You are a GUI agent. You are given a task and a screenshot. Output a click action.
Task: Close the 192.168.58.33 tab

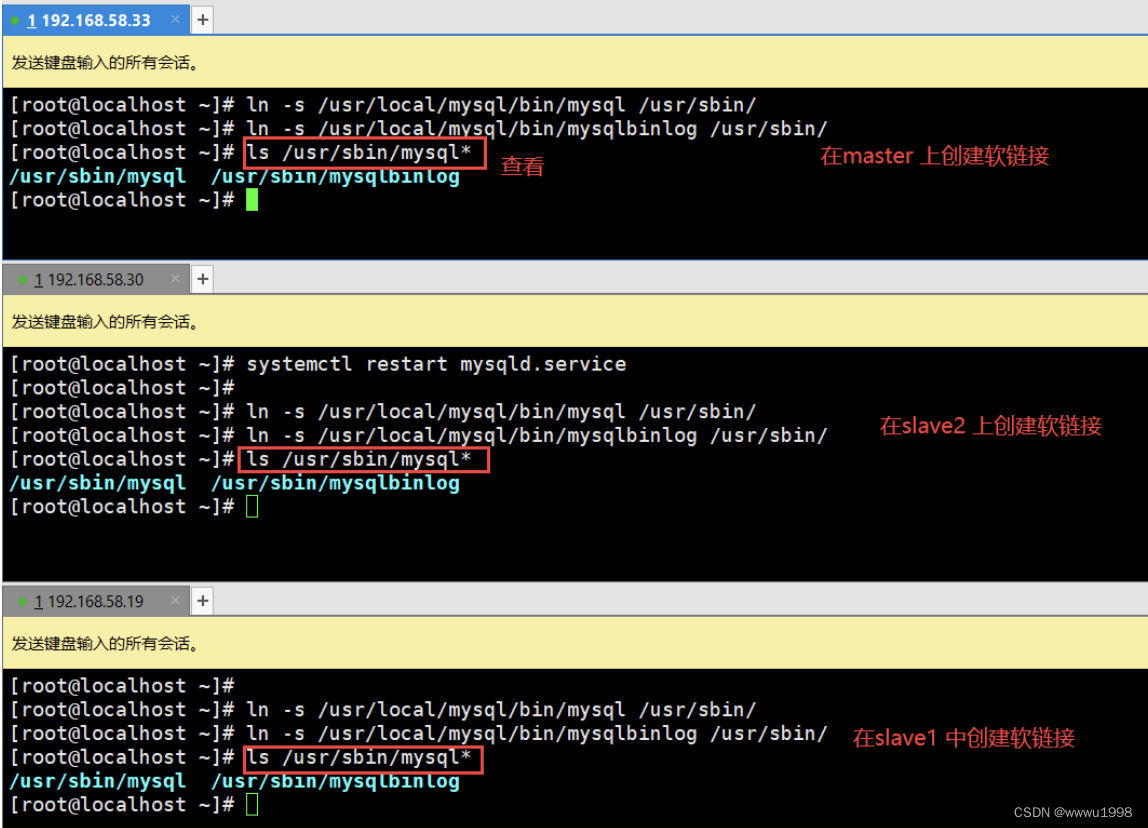click(x=175, y=20)
